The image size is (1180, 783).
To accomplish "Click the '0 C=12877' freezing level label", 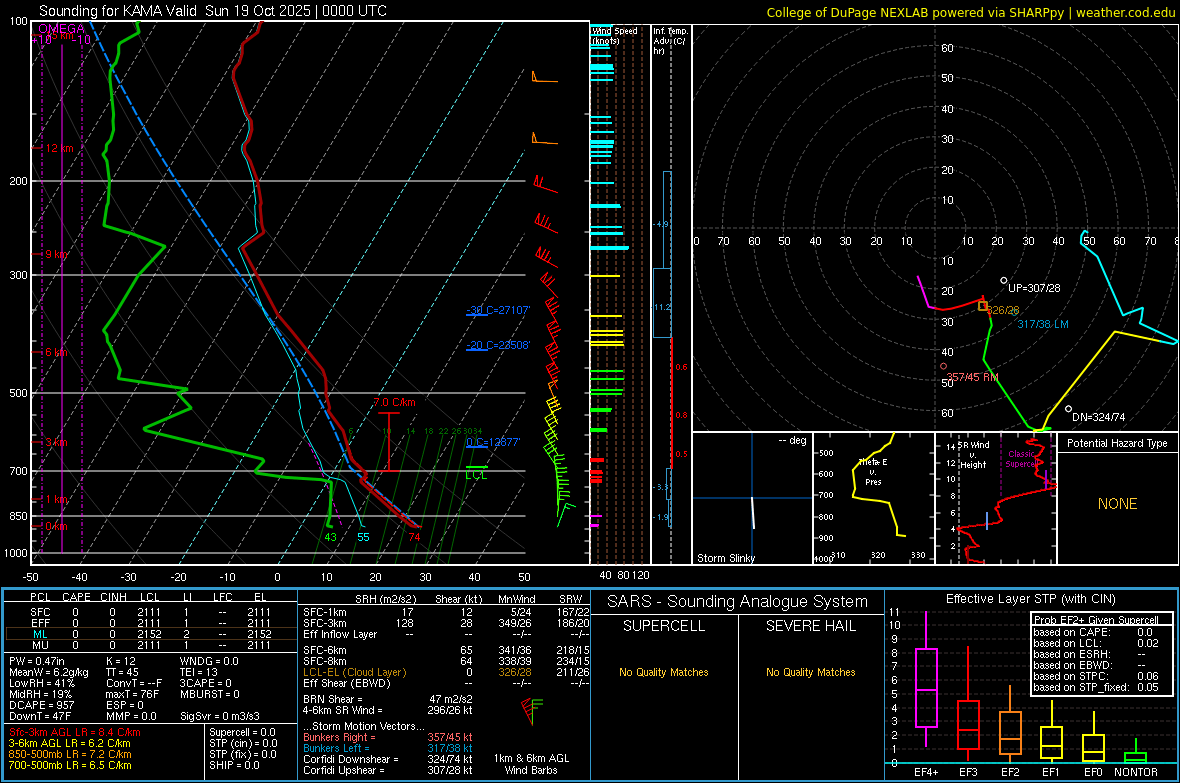I will tap(493, 442).
